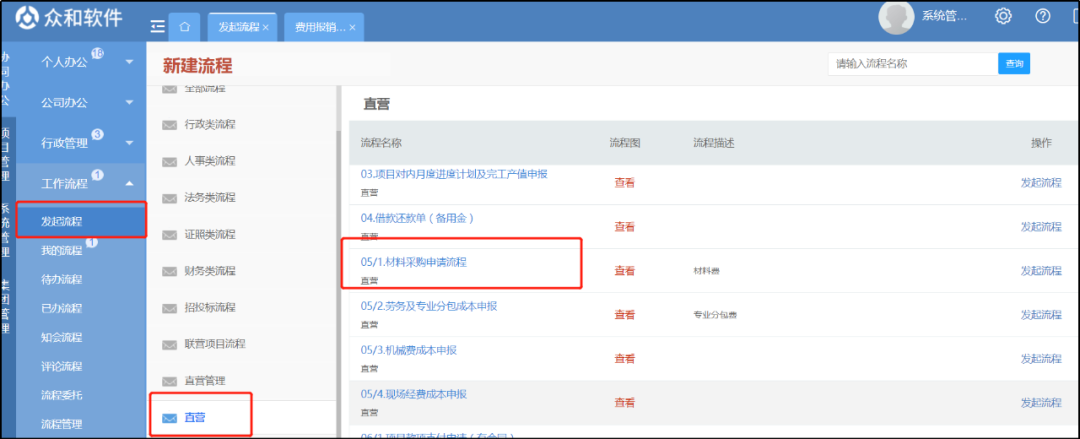1080x439 pixels.
Task: Click 发起流程 for 05/2.劳务及专业分包成本申报
Action: click(x=1041, y=315)
